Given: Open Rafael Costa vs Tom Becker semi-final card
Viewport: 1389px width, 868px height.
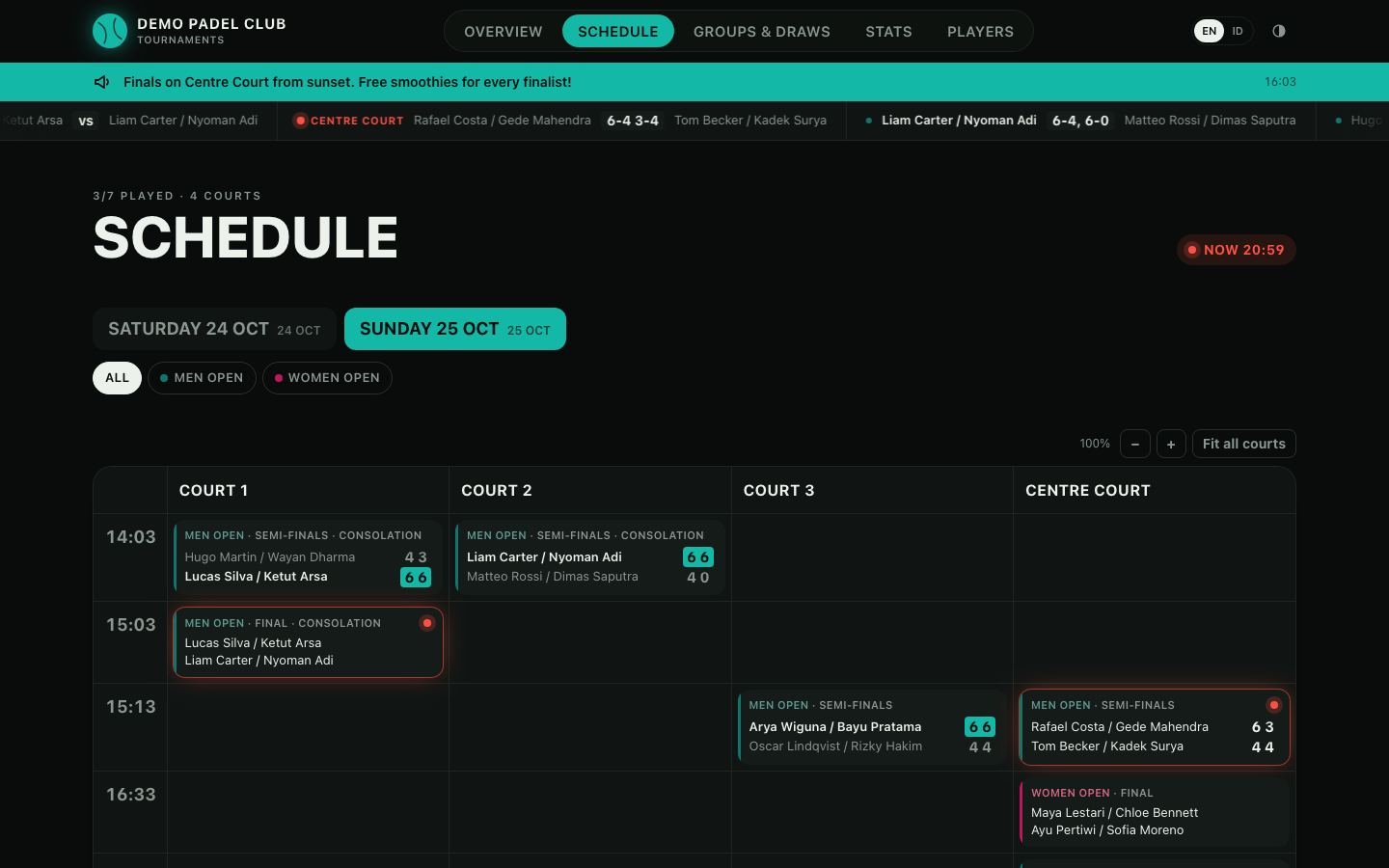Looking at the screenshot, I should [x=1155, y=727].
